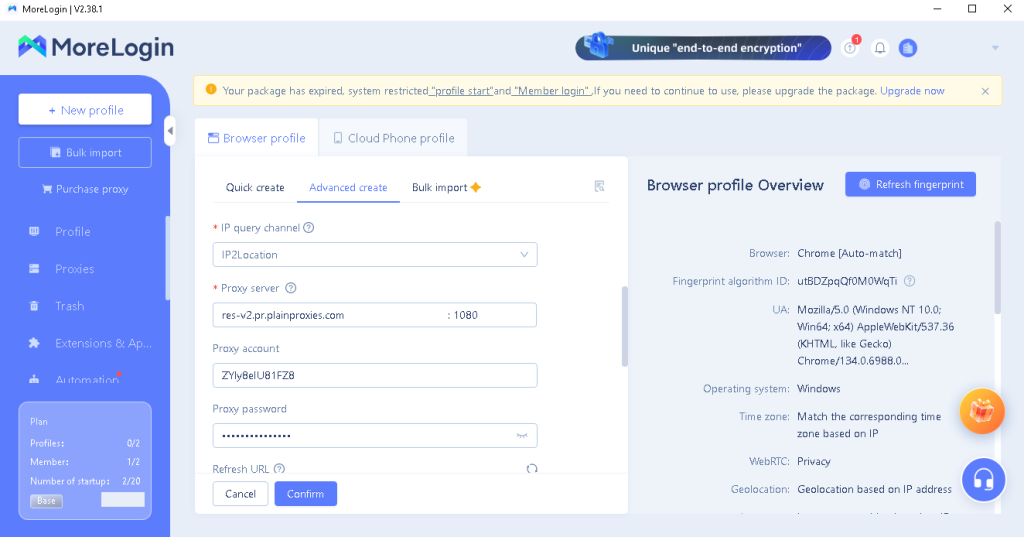
Task: Click the Bulk import sidebar icon
Action: 56,152
